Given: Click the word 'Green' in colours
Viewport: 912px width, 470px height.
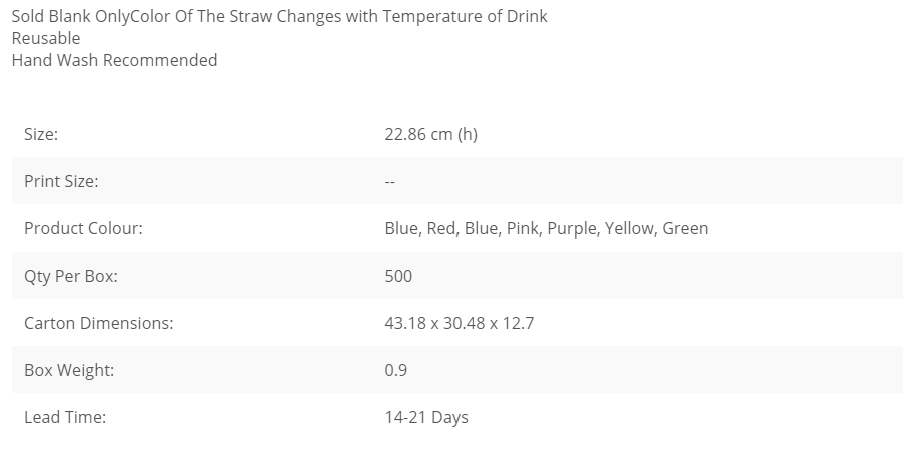Looking at the screenshot, I should click(685, 229).
